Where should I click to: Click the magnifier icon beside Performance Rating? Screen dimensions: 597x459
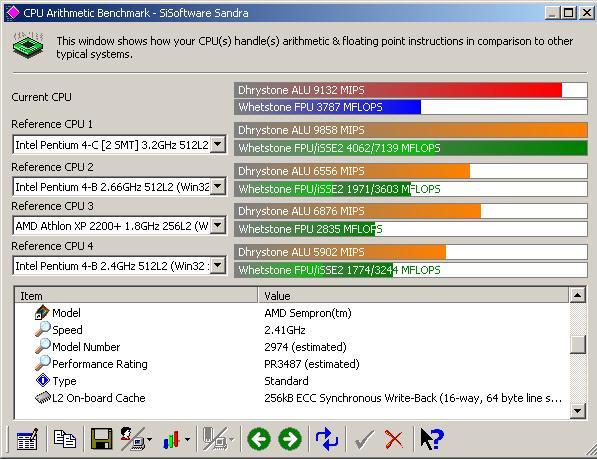43,363
